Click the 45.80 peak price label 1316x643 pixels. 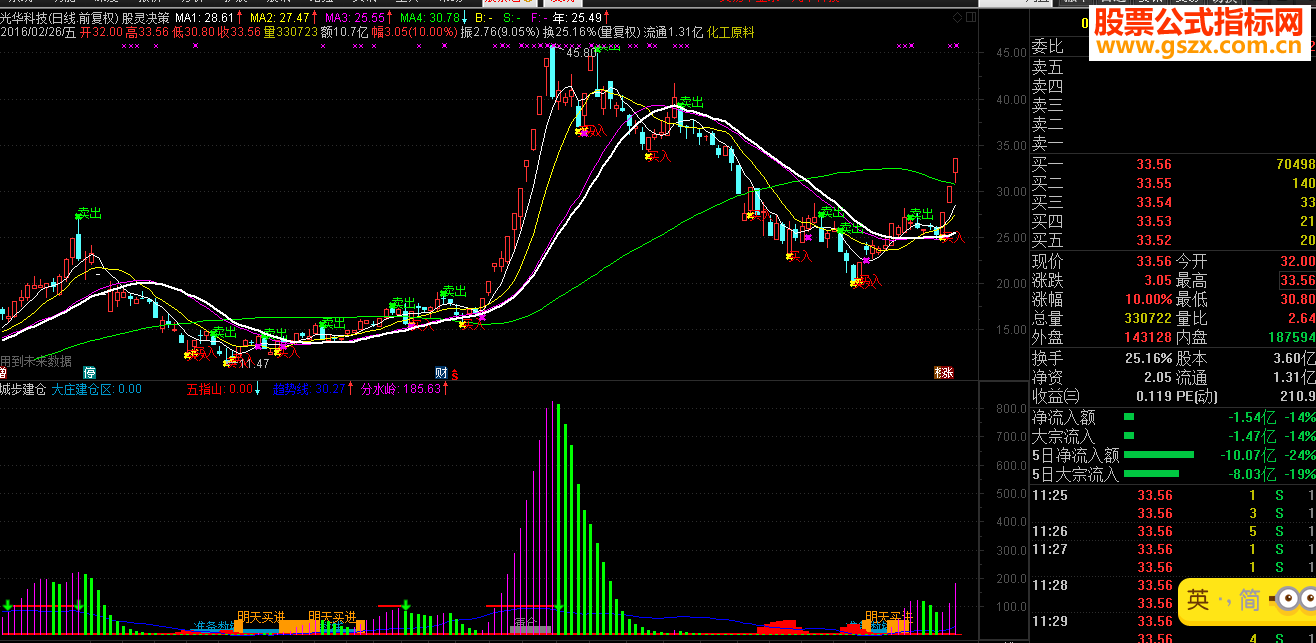pos(582,54)
